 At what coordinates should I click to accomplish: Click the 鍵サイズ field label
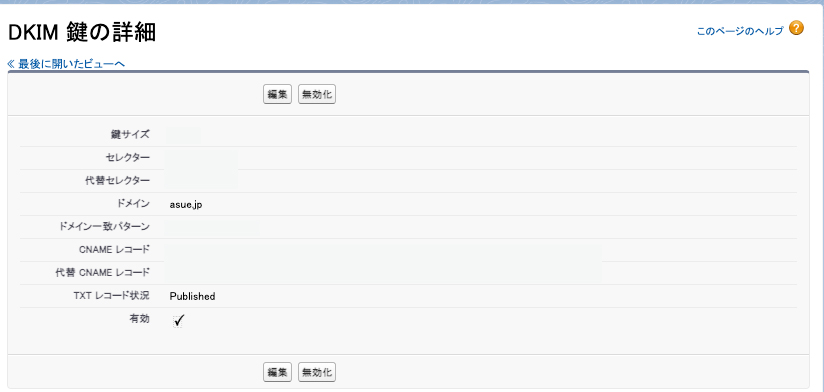click(130, 135)
